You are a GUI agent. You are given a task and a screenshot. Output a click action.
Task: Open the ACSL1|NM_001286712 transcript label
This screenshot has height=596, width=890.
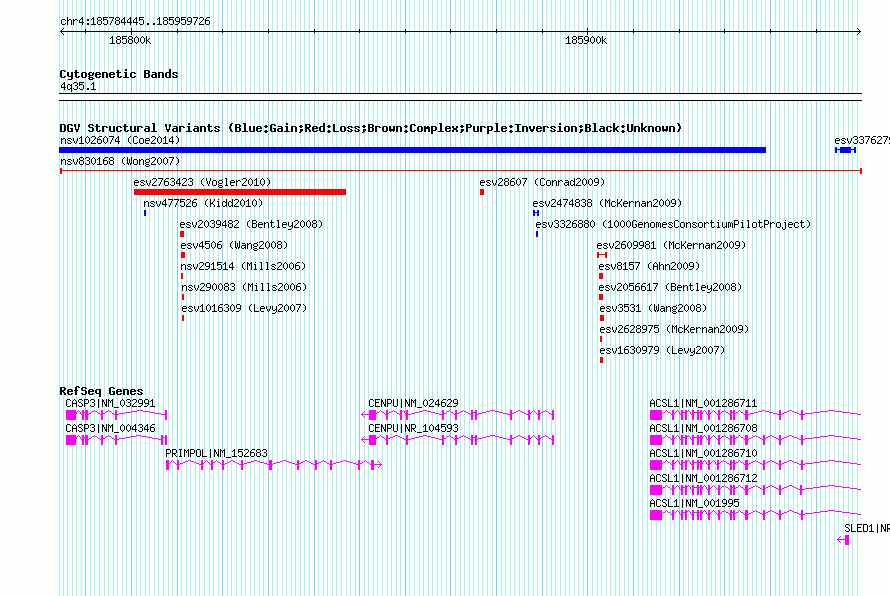(703, 478)
